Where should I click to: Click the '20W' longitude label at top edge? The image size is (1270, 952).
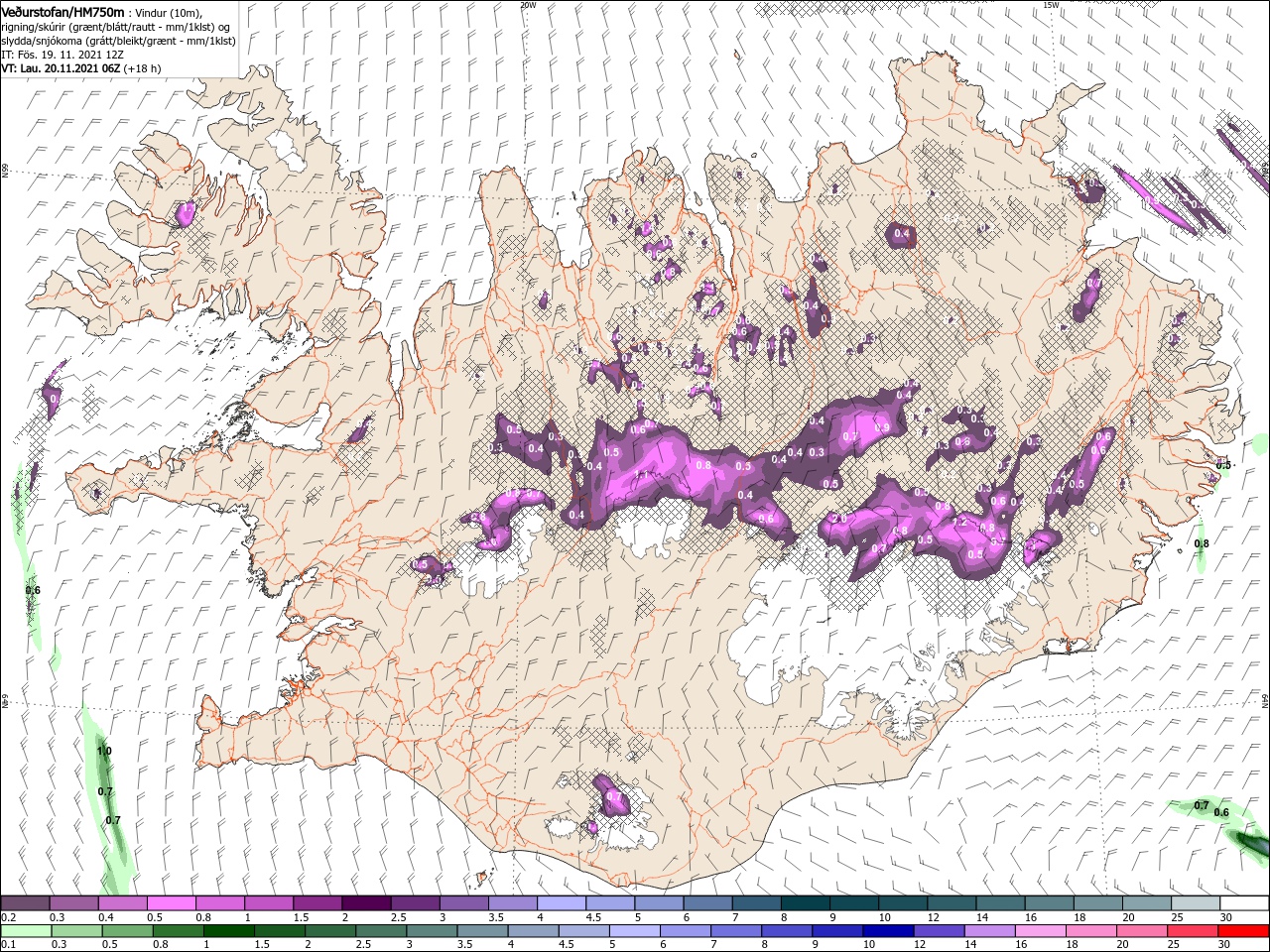(x=528, y=4)
